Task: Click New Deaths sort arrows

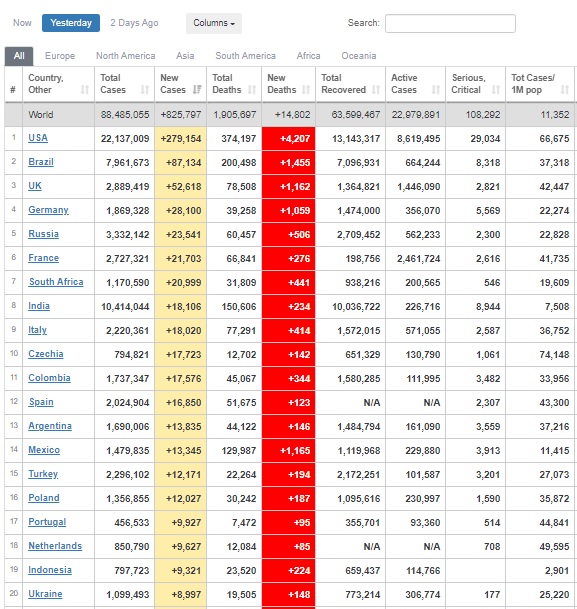Action: click(x=306, y=90)
